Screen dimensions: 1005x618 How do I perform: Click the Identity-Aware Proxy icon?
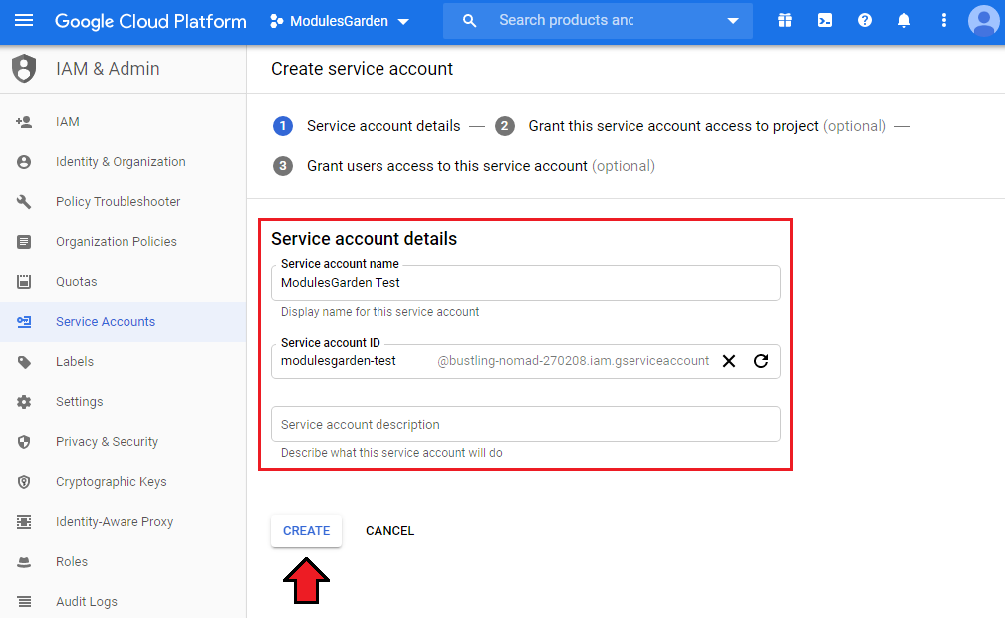coord(24,522)
